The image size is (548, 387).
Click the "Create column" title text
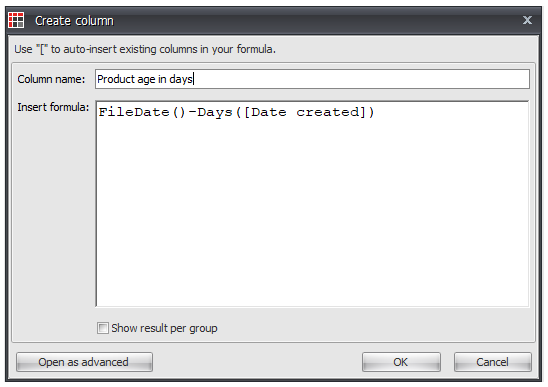click(x=74, y=21)
